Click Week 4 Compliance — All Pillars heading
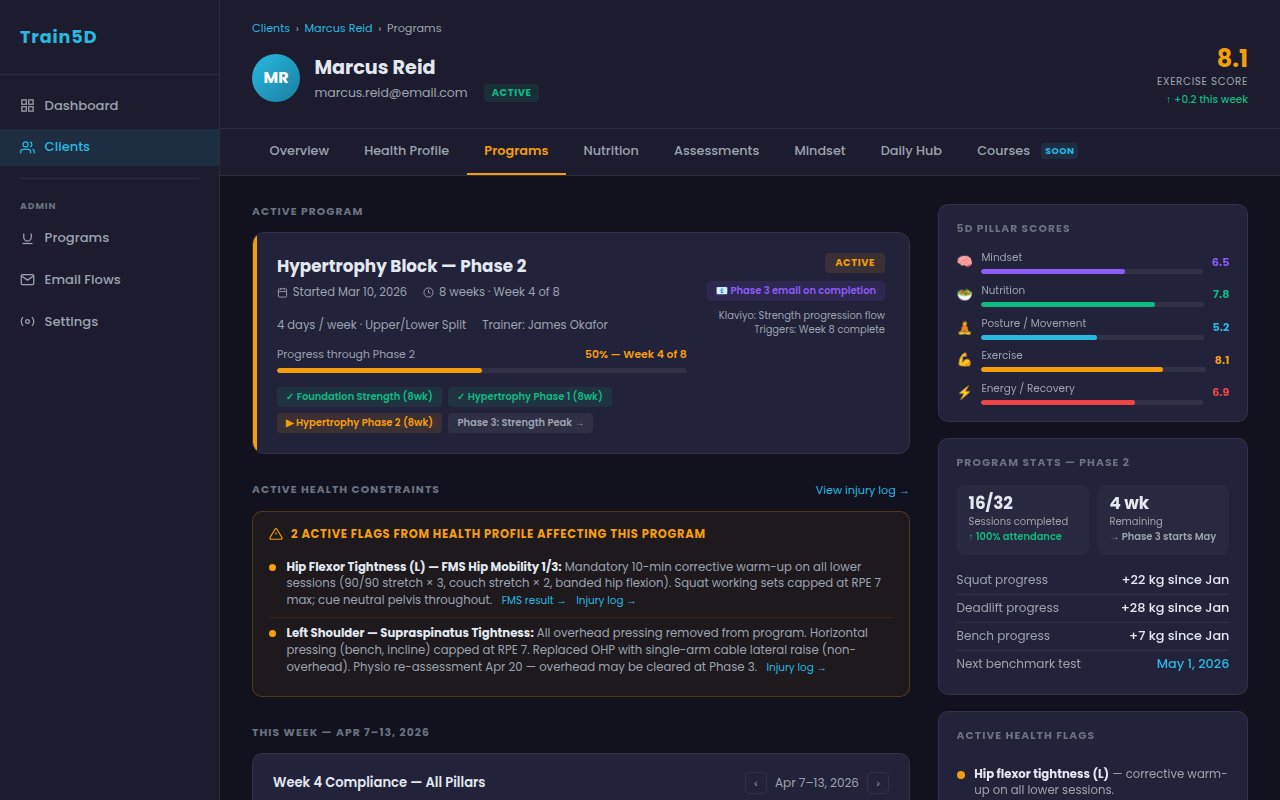The height and width of the screenshot is (800, 1280). tap(379, 782)
